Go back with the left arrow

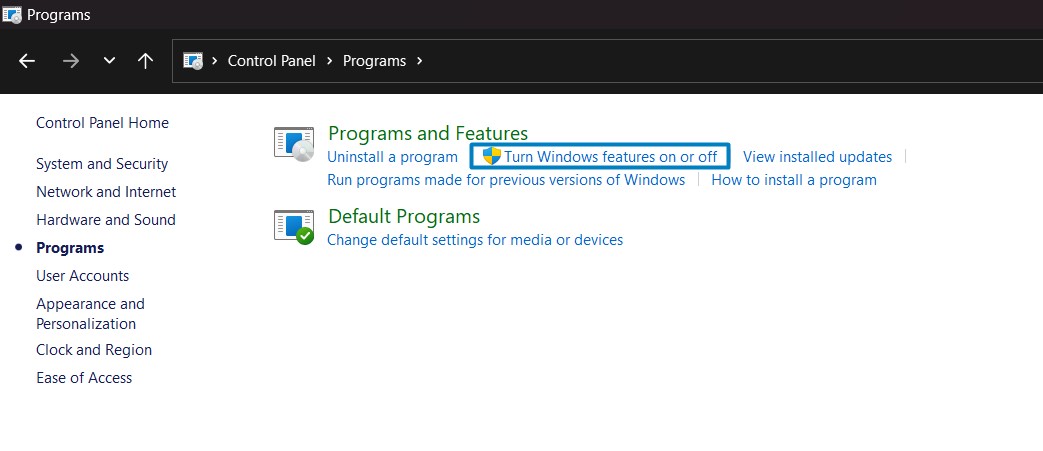[x=27, y=61]
